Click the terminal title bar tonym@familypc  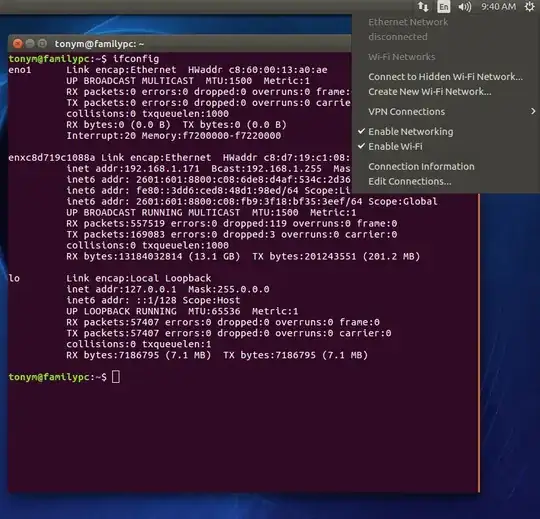point(99,44)
